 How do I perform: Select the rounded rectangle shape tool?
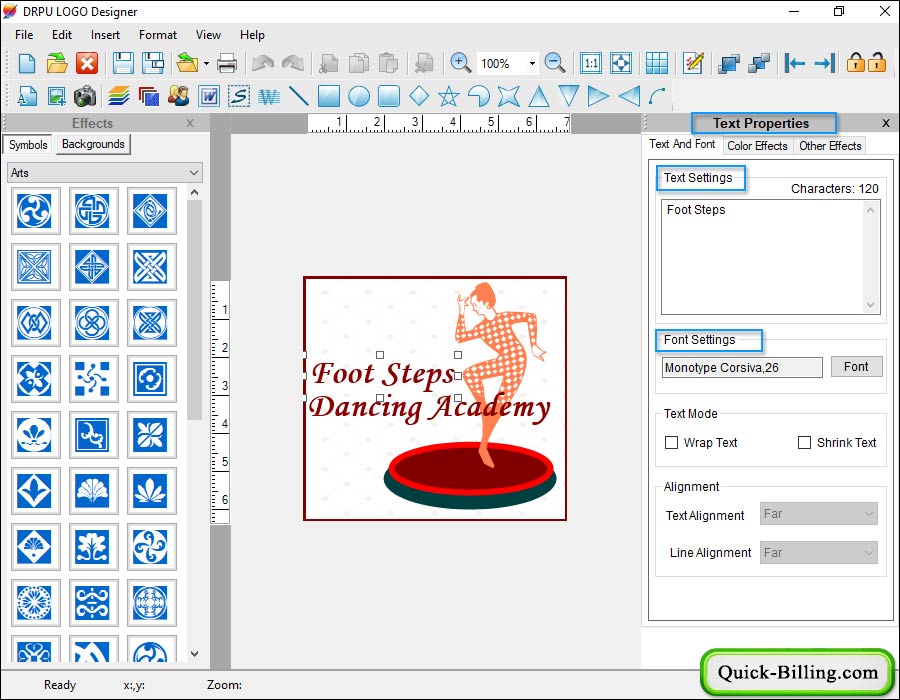coord(389,96)
